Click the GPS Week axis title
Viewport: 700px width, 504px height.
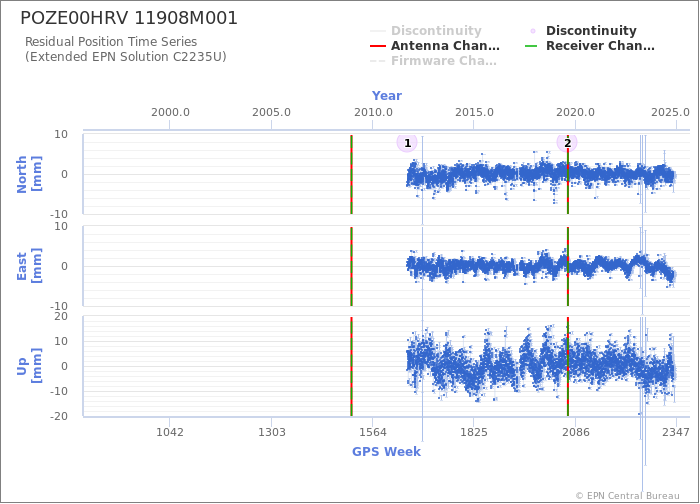[x=387, y=452]
